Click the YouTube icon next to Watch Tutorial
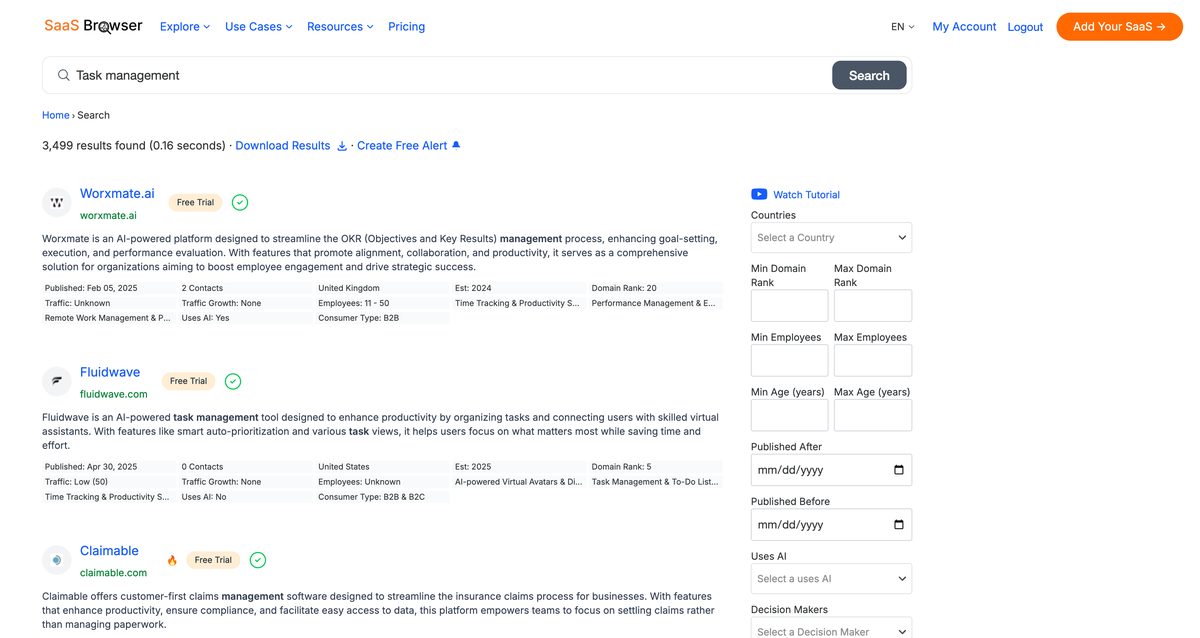 (759, 195)
